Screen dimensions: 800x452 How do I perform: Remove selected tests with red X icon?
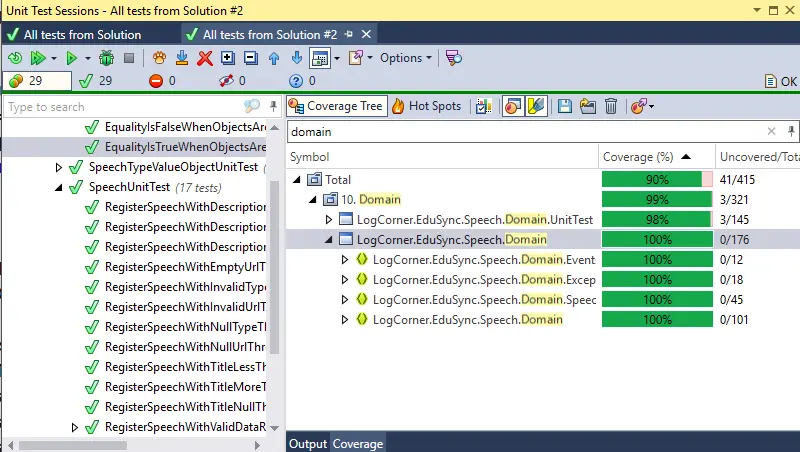pyautogui.click(x=205, y=58)
